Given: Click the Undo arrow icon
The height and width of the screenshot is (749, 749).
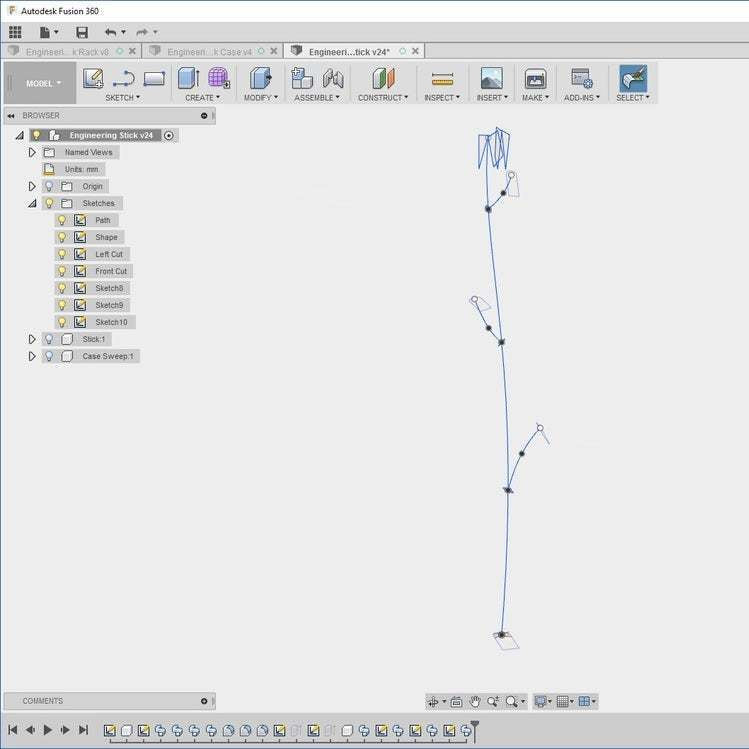Looking at the screenshot, I should [110, 32].
